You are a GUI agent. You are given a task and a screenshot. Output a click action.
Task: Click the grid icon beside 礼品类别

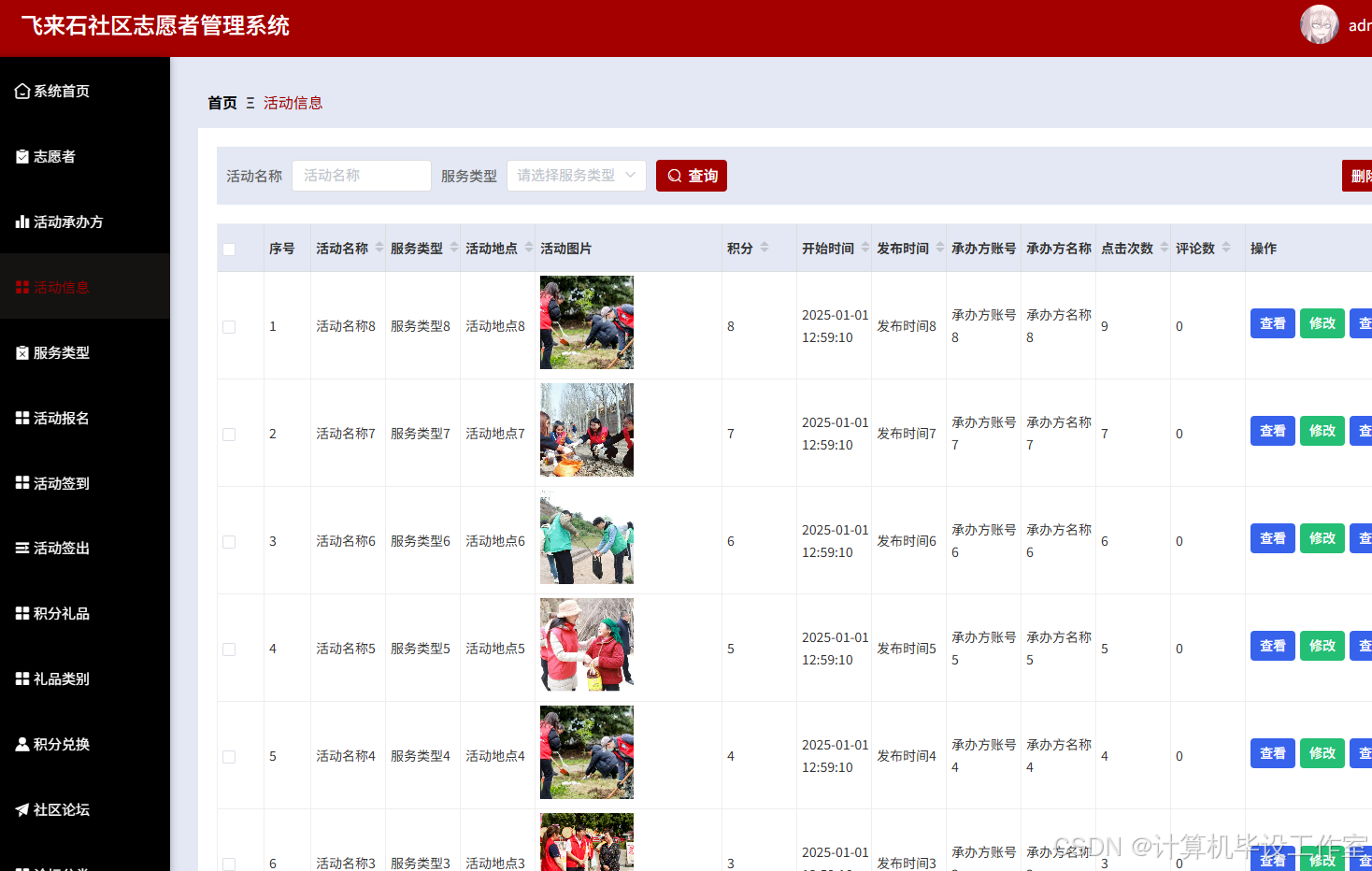pyautogui.click(x=22, y=679)
